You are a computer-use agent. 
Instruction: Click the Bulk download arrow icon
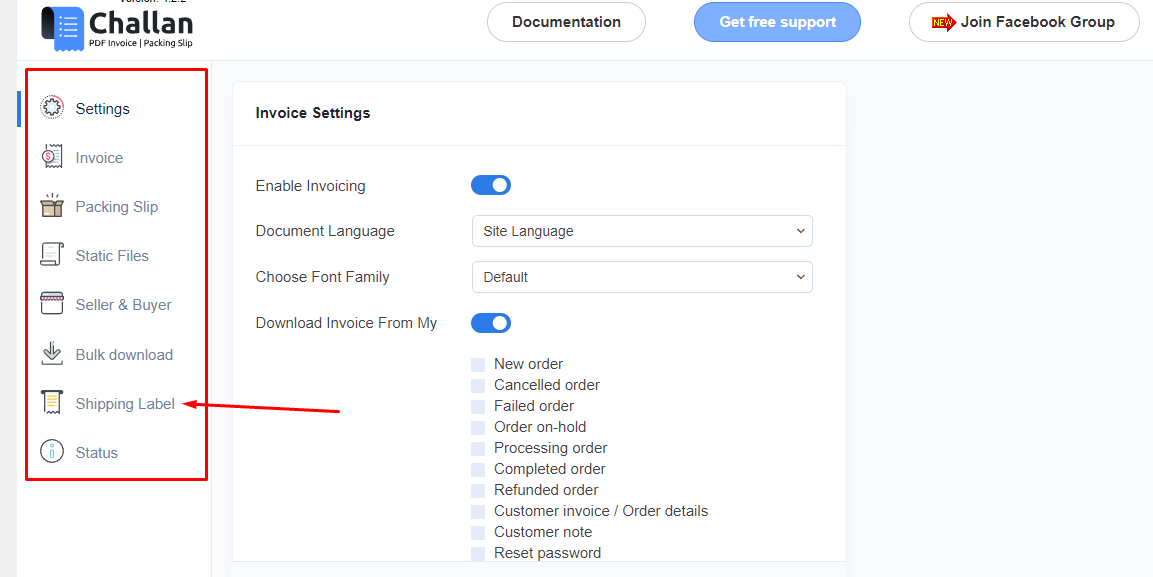53,353
